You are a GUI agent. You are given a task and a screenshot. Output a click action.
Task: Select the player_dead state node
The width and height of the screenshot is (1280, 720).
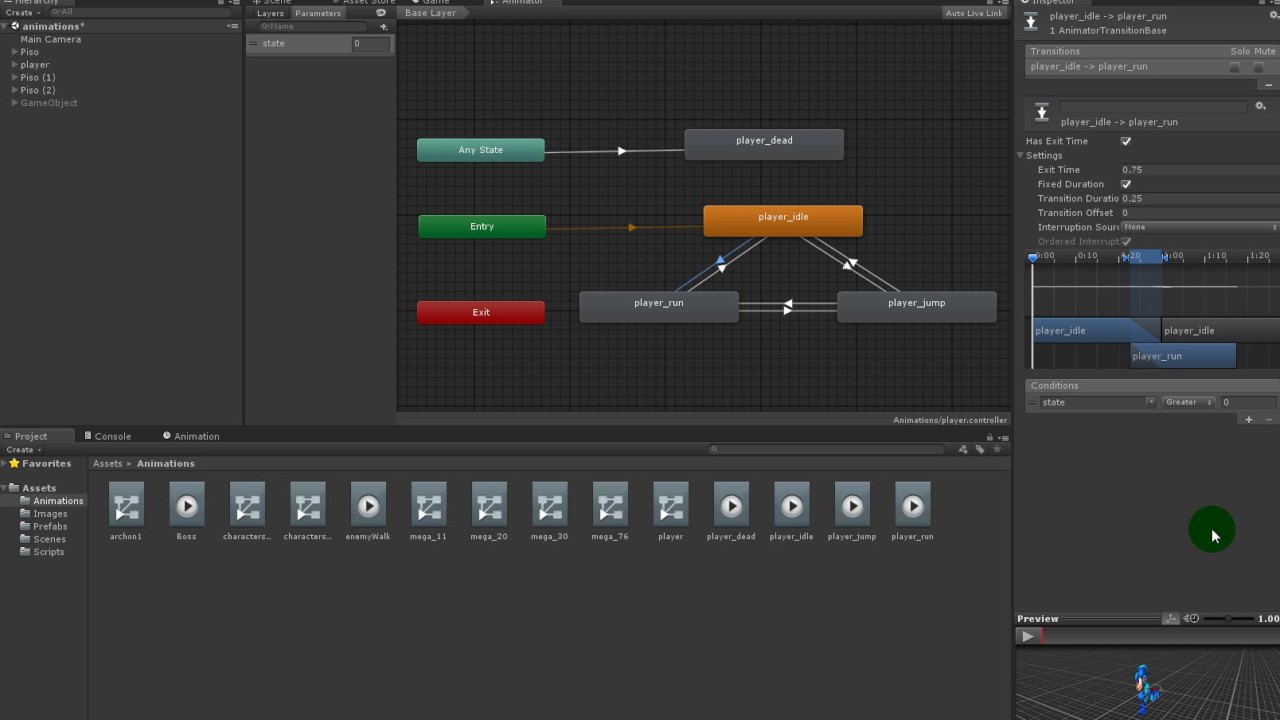pos(764,144)
